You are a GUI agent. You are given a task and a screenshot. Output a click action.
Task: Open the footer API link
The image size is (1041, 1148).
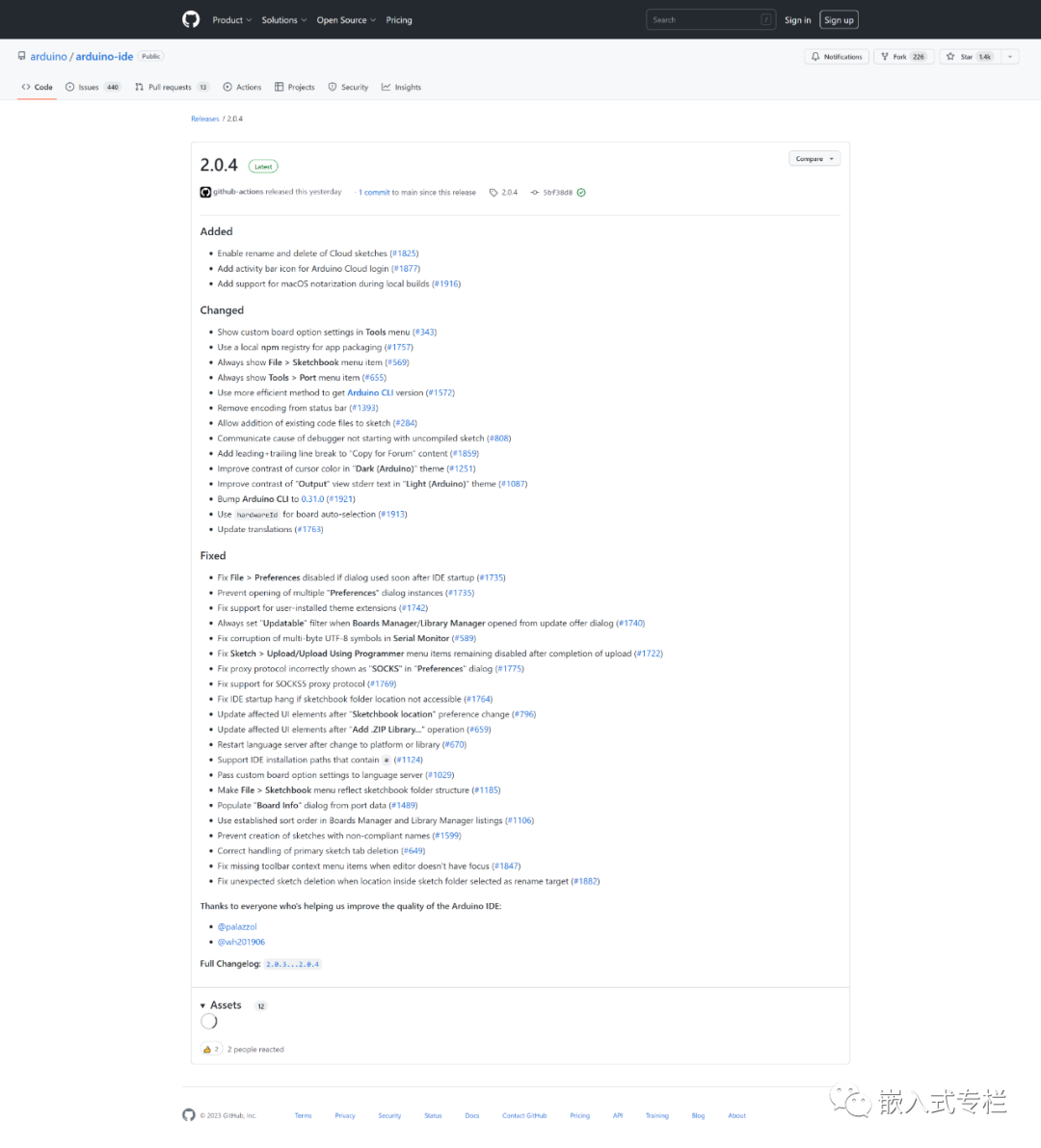coord(618,1116)
